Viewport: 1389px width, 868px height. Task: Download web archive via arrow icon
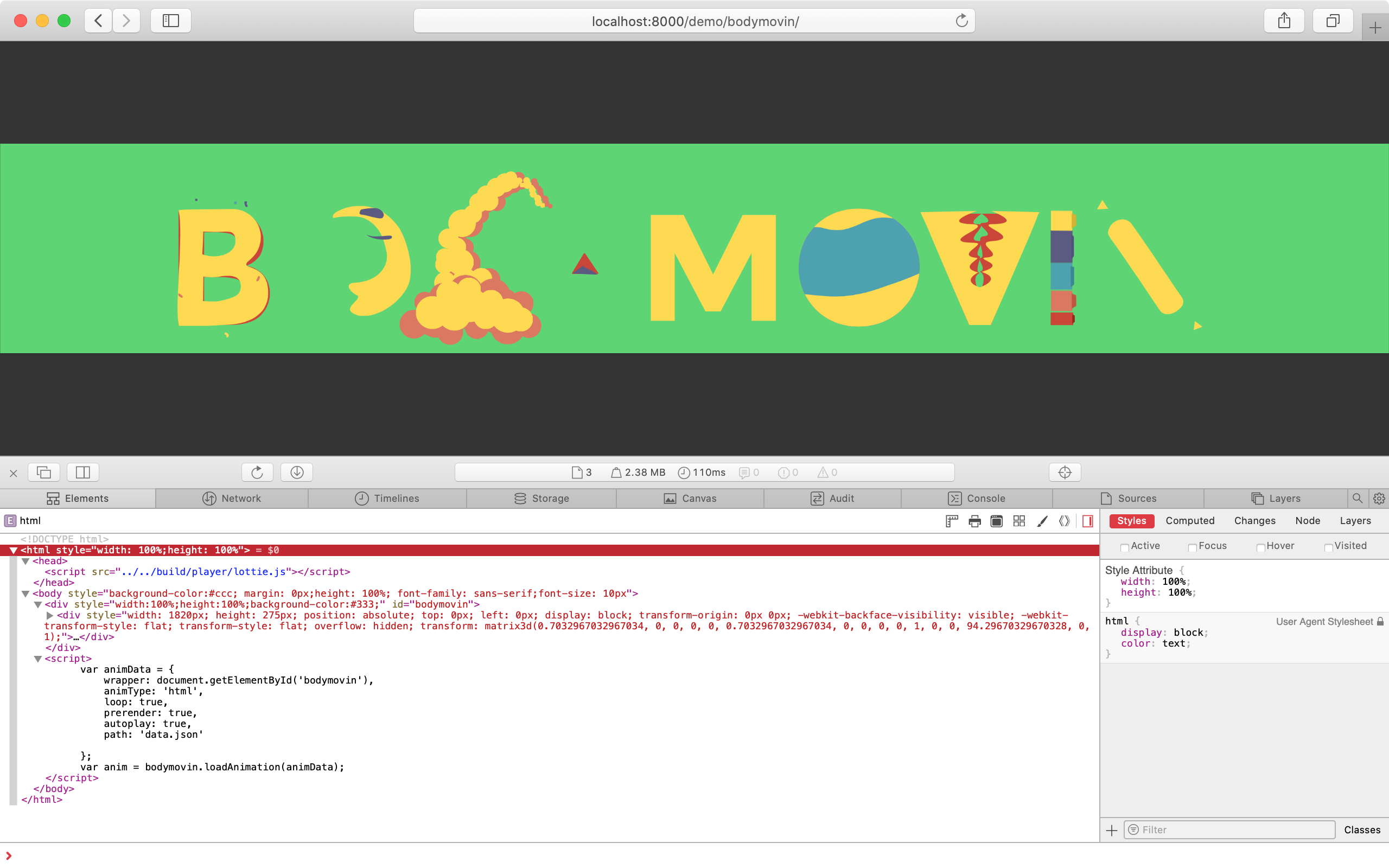[x=296, y=472]
